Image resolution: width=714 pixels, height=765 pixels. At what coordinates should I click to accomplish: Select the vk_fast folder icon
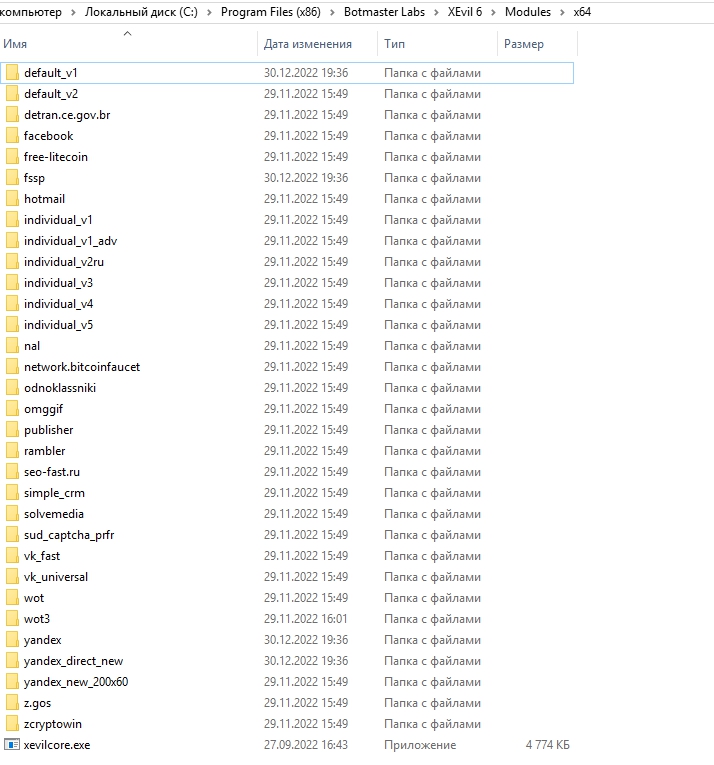12,556
